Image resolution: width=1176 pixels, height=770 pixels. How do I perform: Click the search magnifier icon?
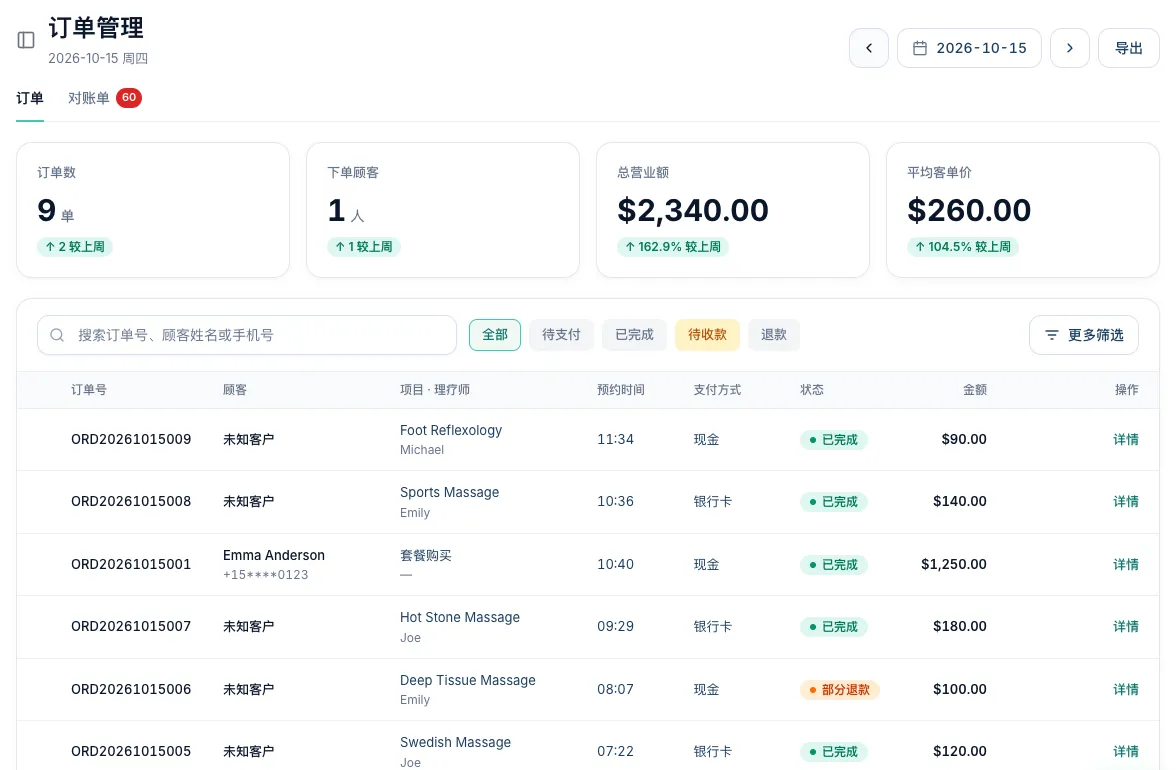[x=57, y=335]
